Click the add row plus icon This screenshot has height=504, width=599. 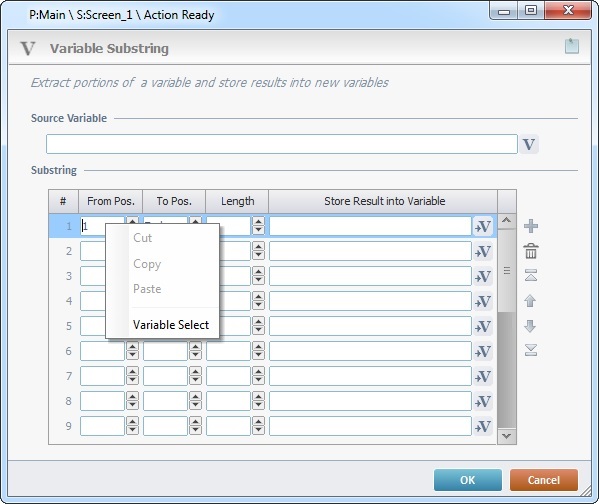(x=531, y=226)
